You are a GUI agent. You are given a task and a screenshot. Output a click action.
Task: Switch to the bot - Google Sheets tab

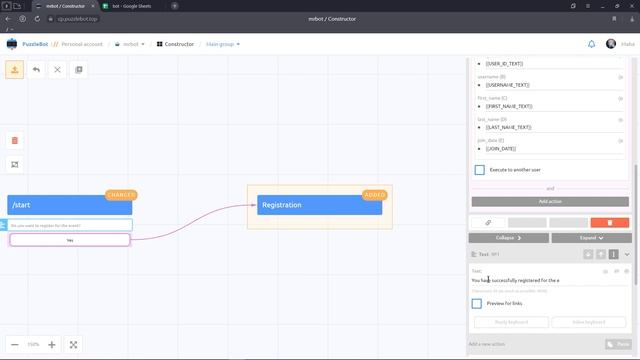[x=131, y=6]
